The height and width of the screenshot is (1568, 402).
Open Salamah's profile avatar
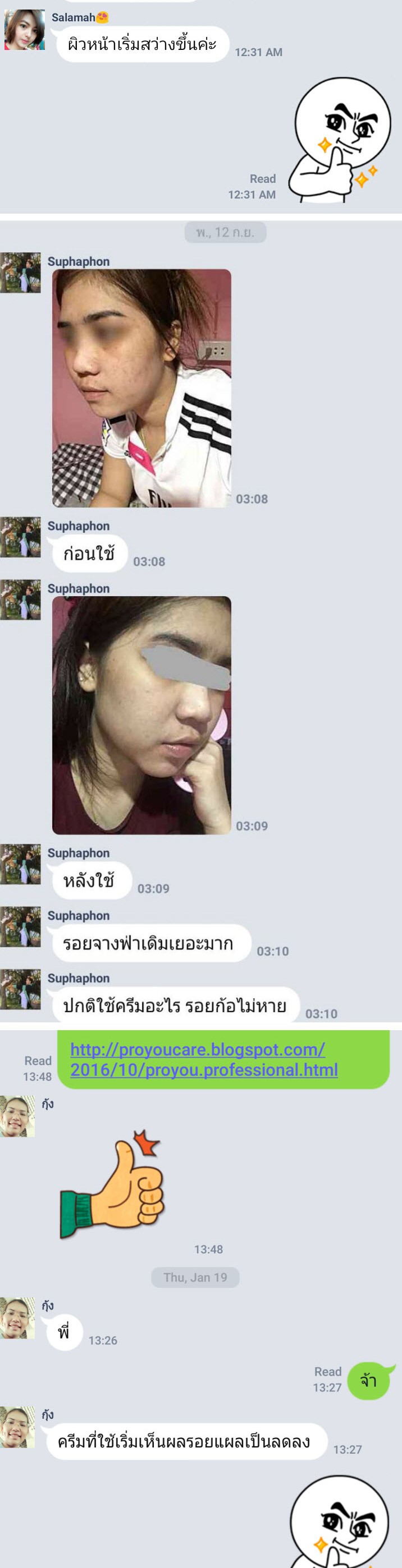coord(24,29)
